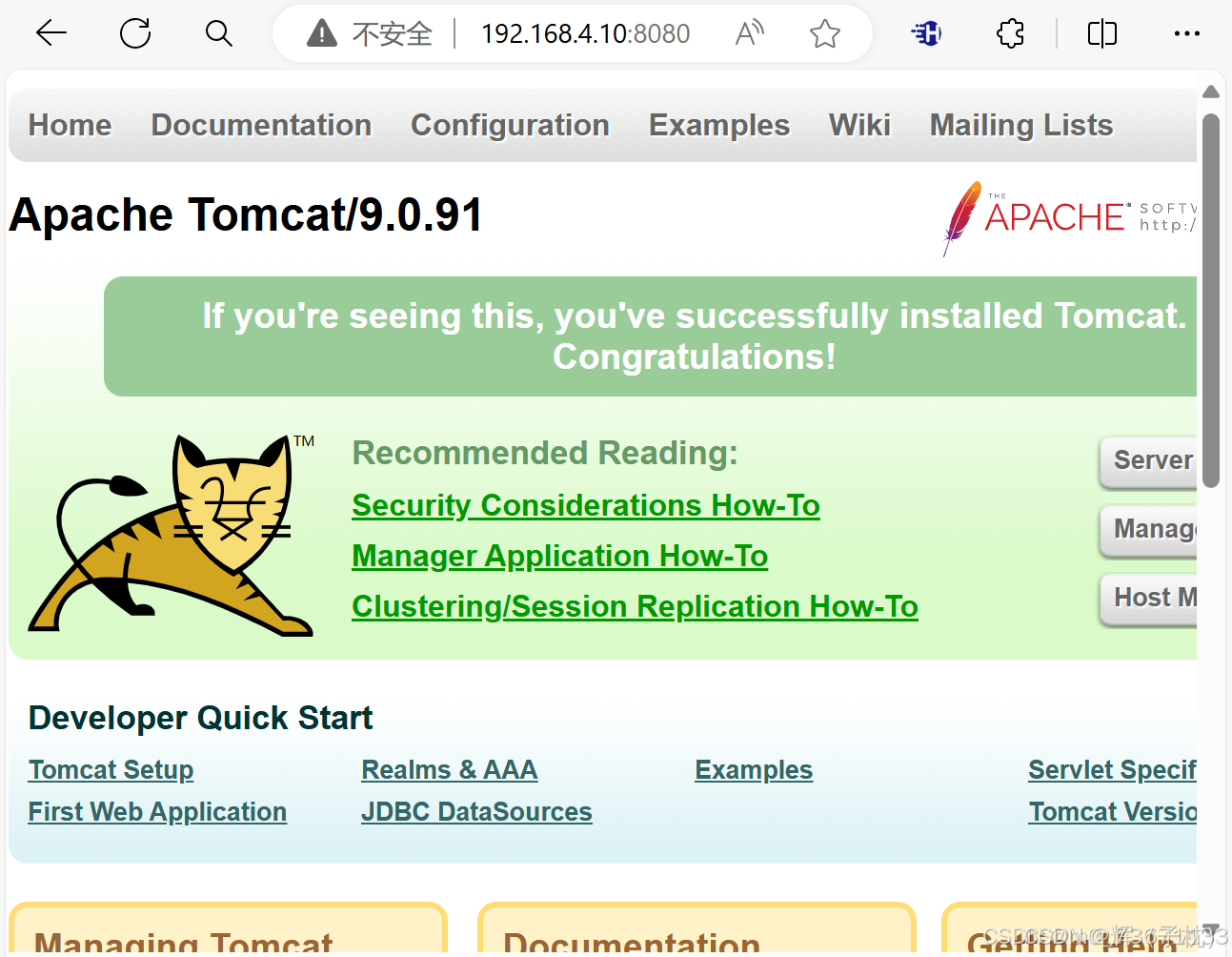Click the Managing Tomcat panel heading

(183, 942)
